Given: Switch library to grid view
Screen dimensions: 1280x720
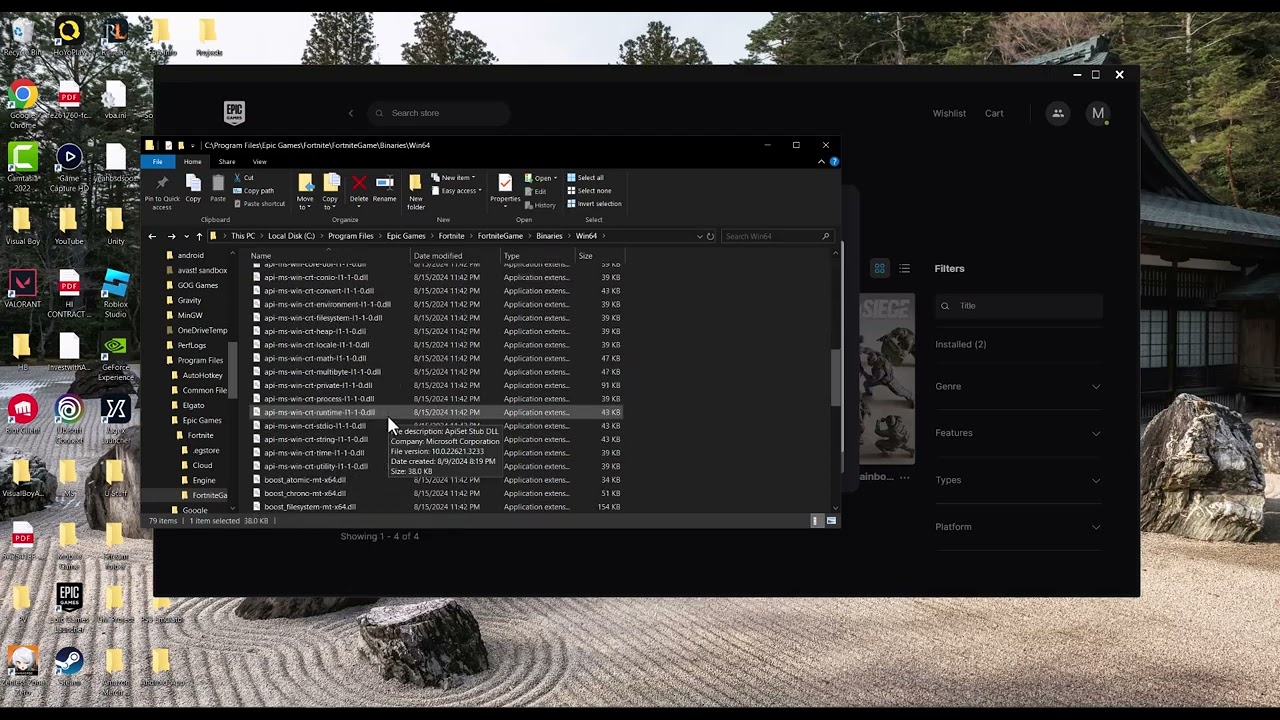Looking at the screenshot, I should [880, 268].
